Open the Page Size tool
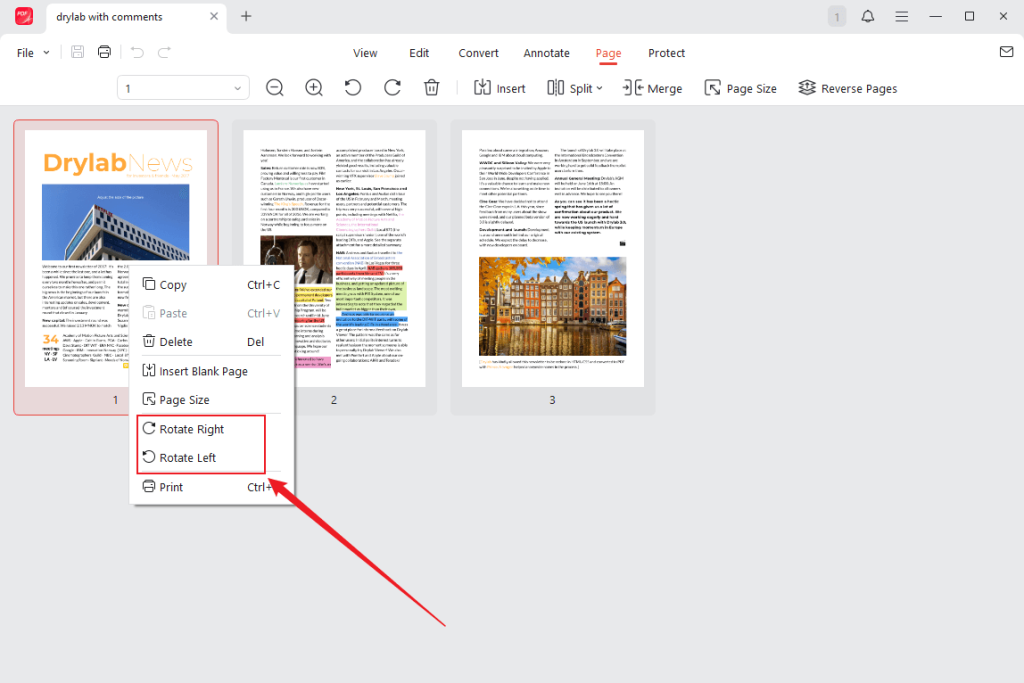The height and width of the screenshot is (683, 1024). pos(740,88)
